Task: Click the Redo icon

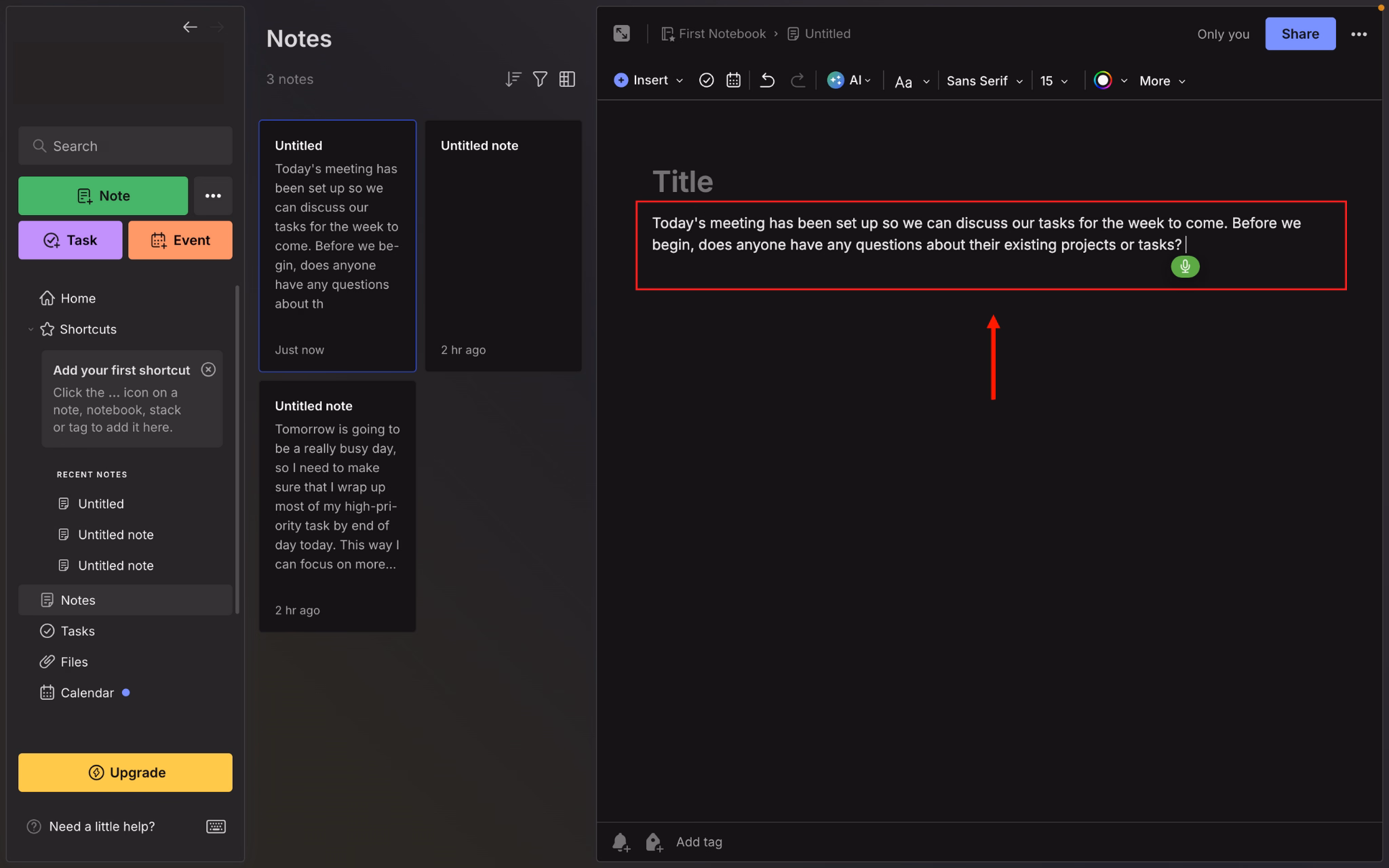Action: tap(798, 80)
